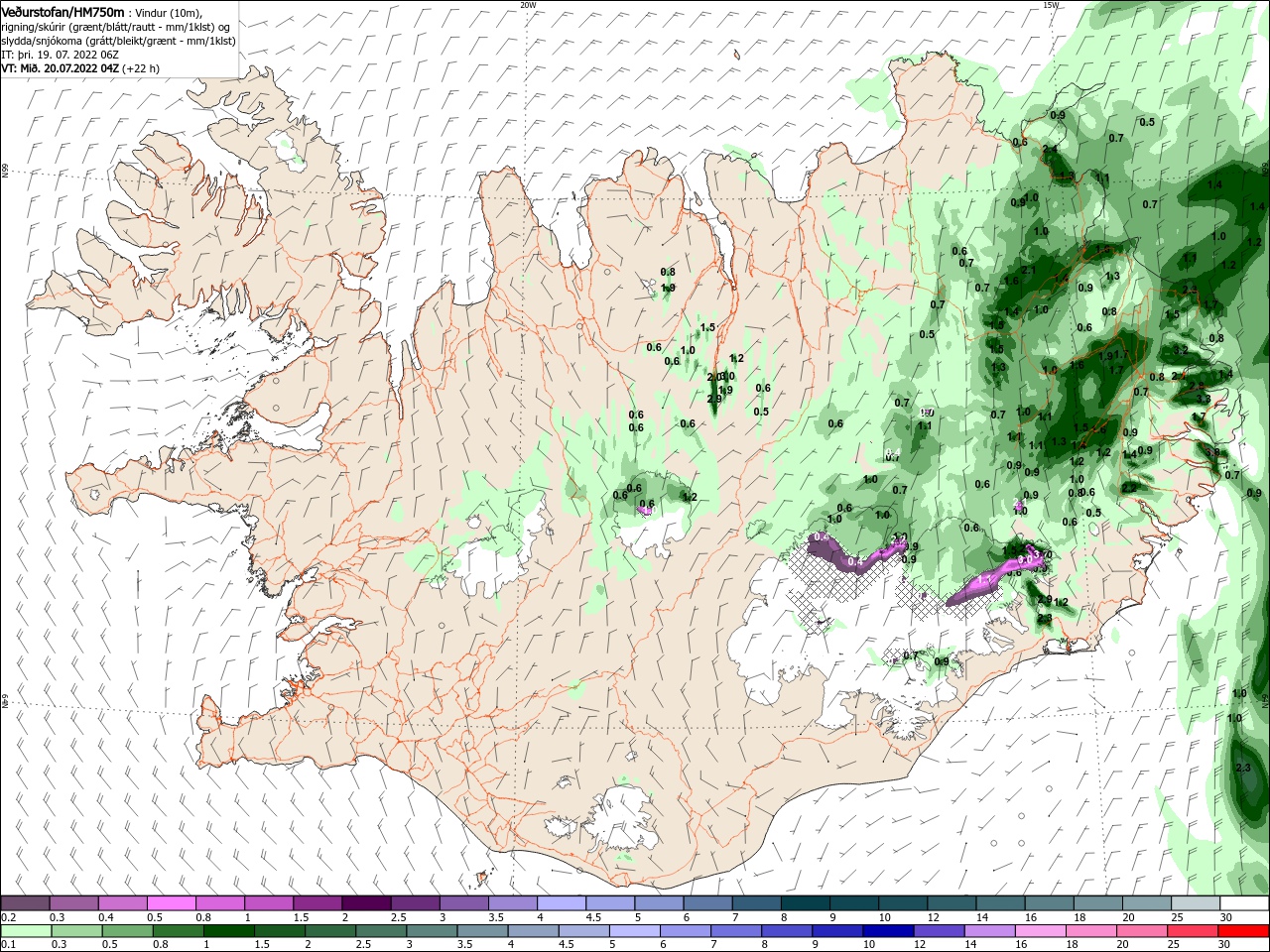Image resolution: width=1270 pixels, height=952 pixels.
Task: Click the violet 12–14 rain legend swatch
Action: tap(939, 931)
